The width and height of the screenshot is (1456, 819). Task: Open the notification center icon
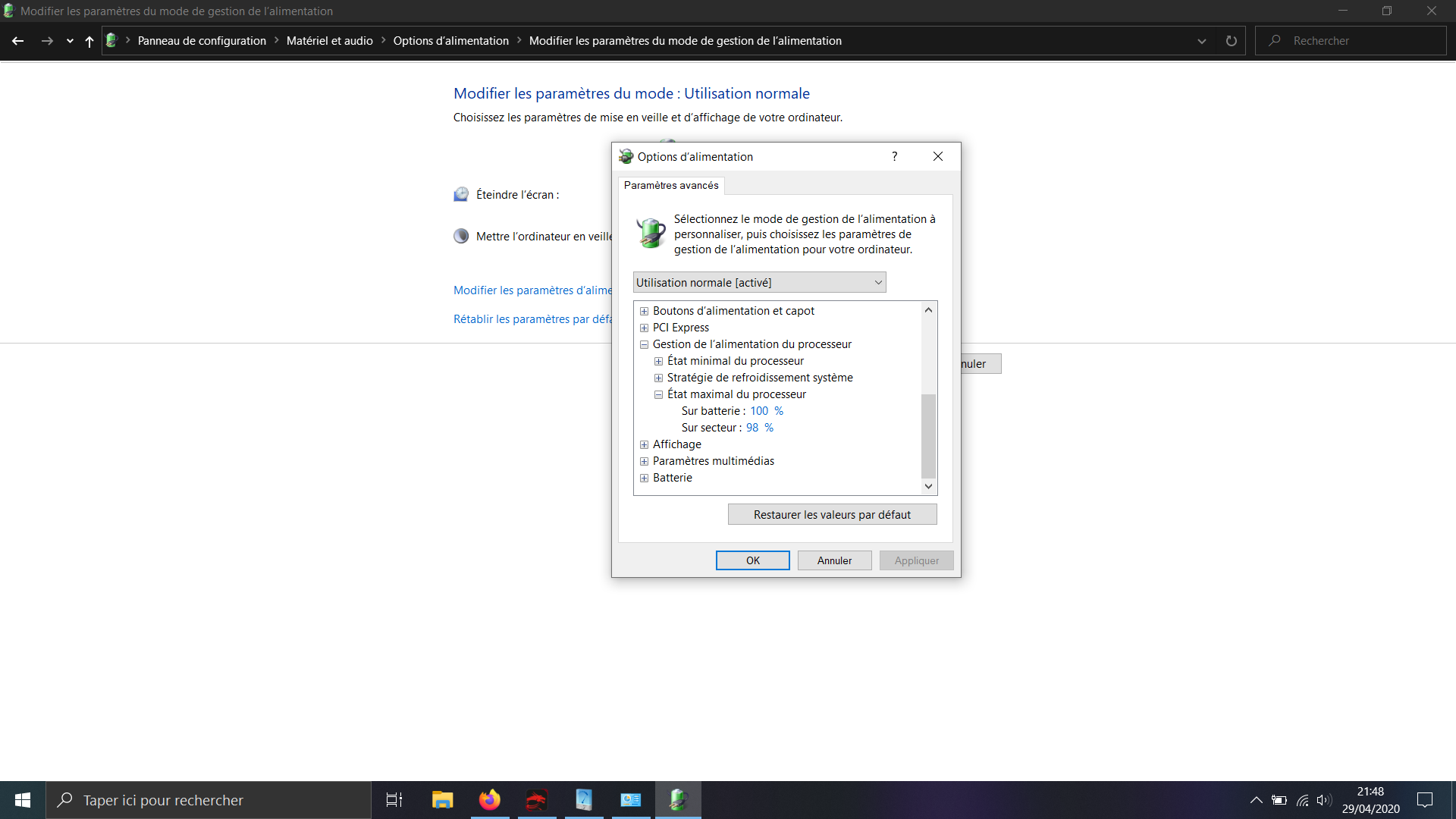[x=1425, y=800]
